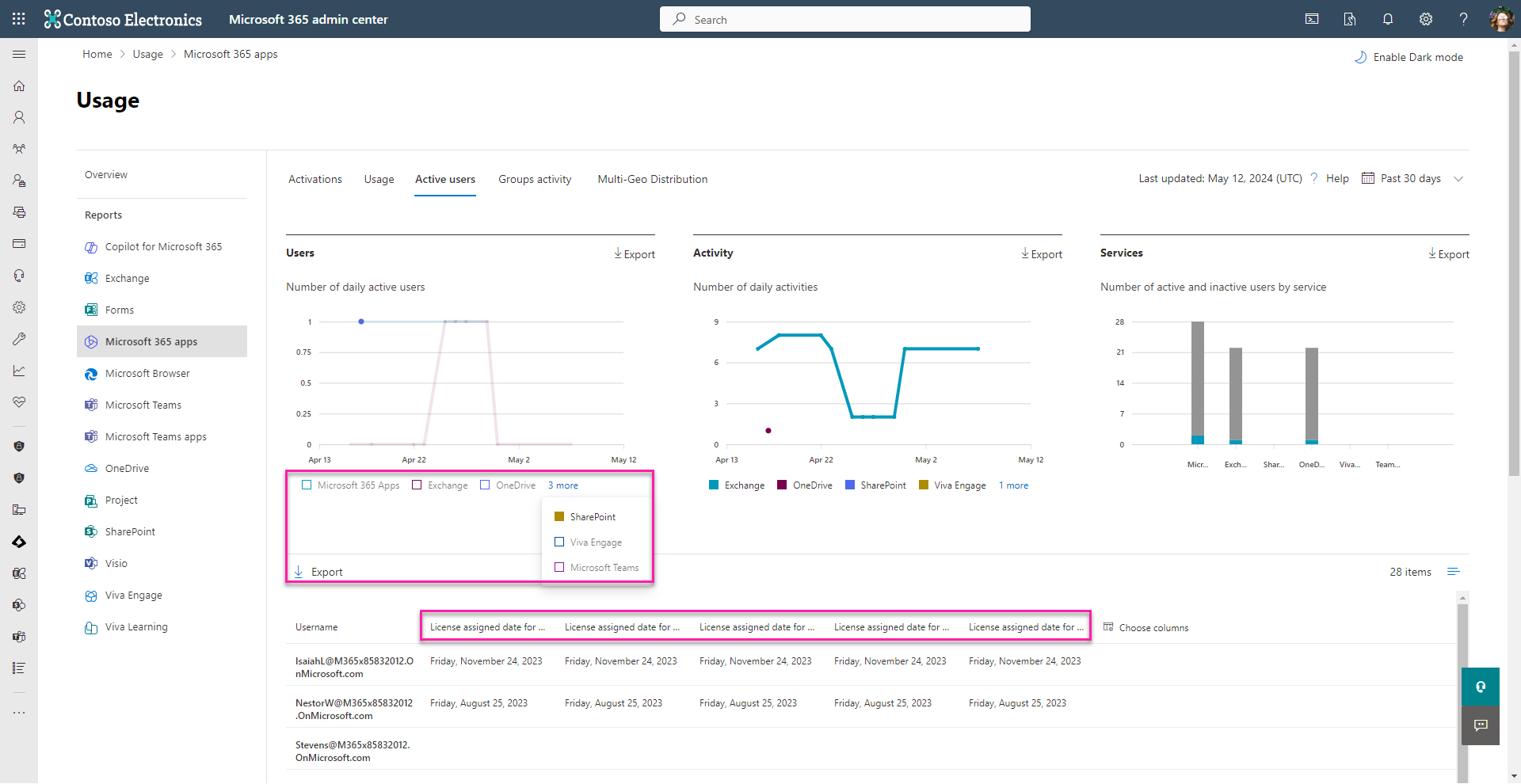Toggle the left navigation hamburger menu
The width and height of the screenshot is (1521, 784).
pyautogui.click(x=19, y=54)
